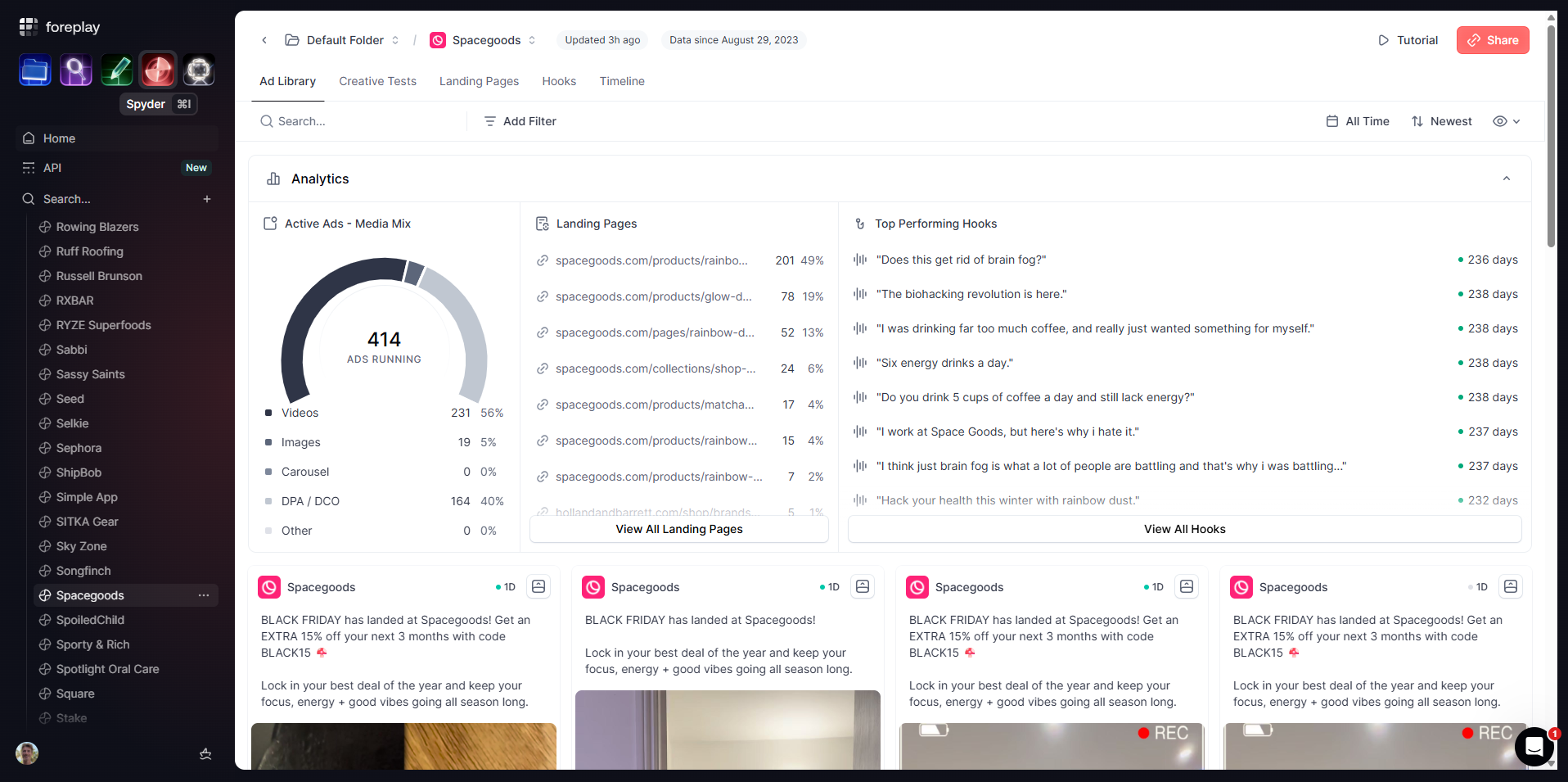This screenshot has width=1568, height=782.
Task: Open the Newest sort dropdown
Action: coord(1442,121)
